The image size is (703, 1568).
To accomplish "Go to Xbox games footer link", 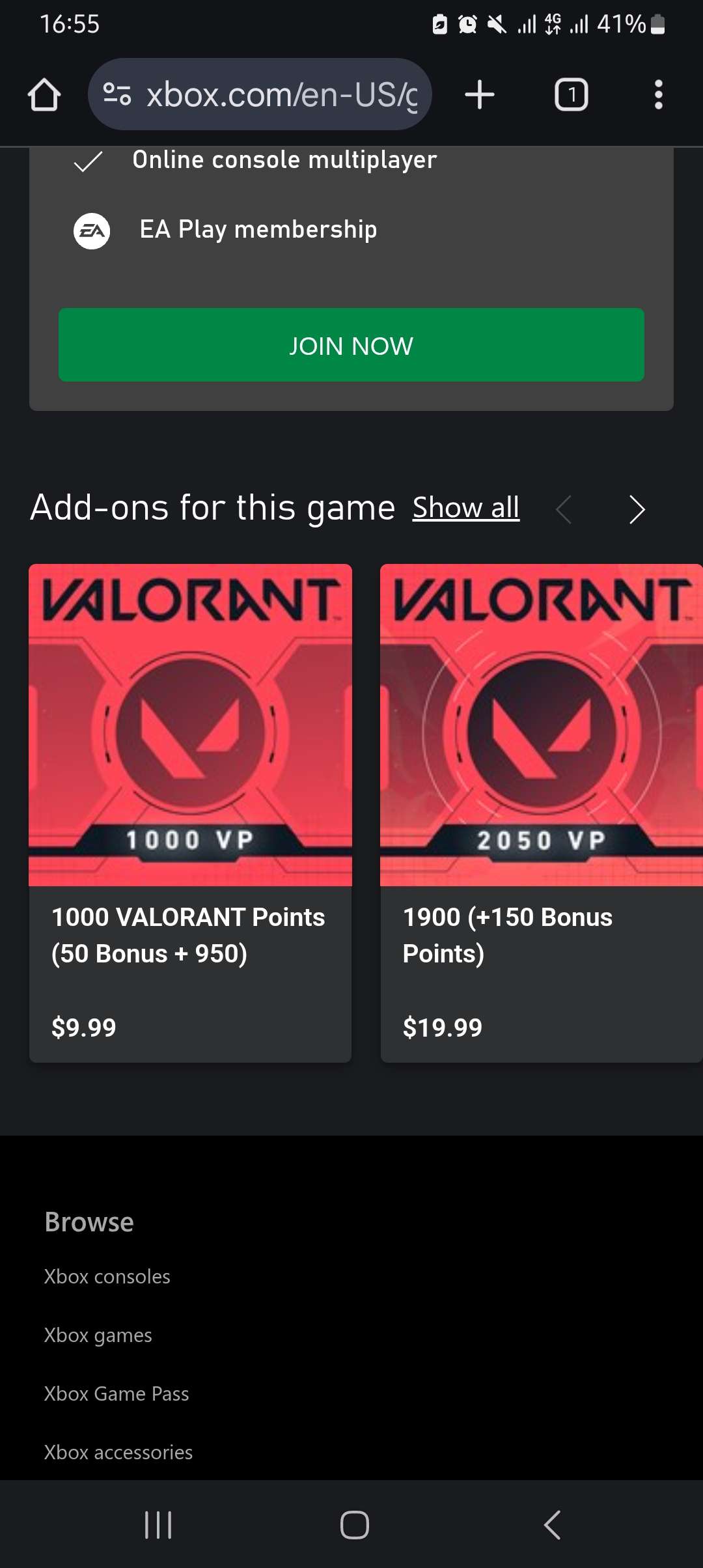I will [x=98, y=1335].
